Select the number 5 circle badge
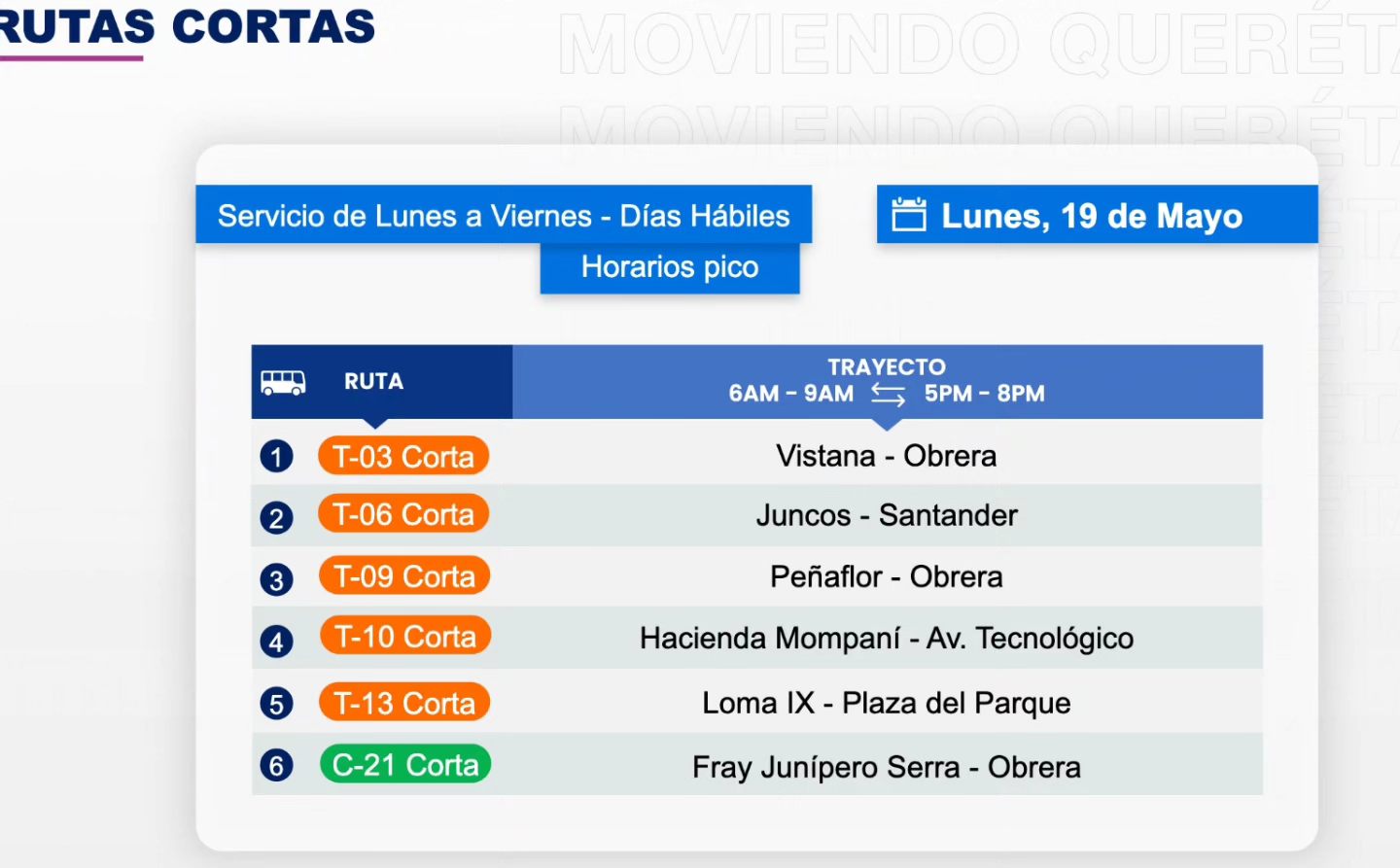The image size is (1400, 868). 276,703
